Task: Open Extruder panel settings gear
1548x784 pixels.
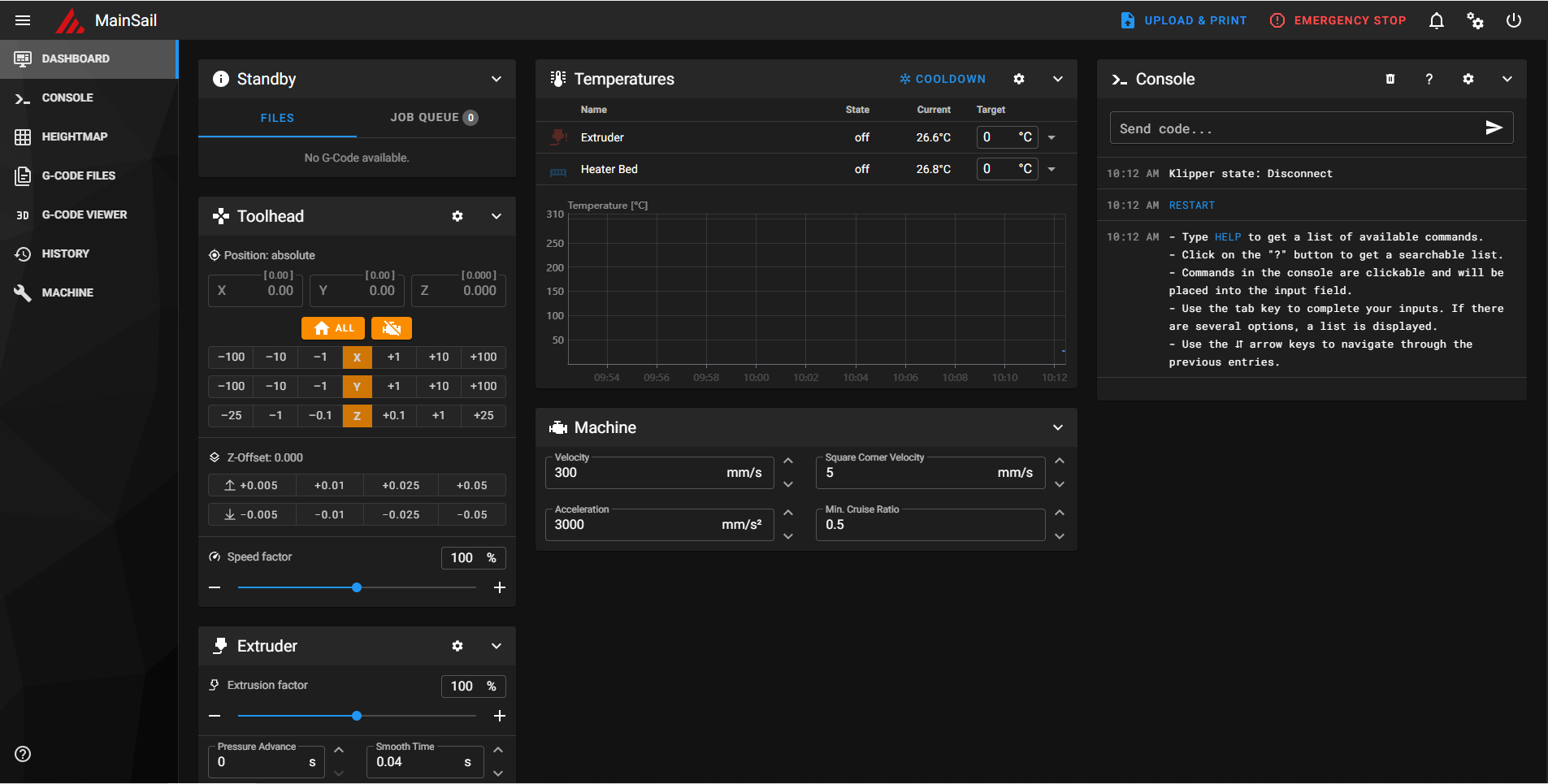Action: click(x=457, y=646)
